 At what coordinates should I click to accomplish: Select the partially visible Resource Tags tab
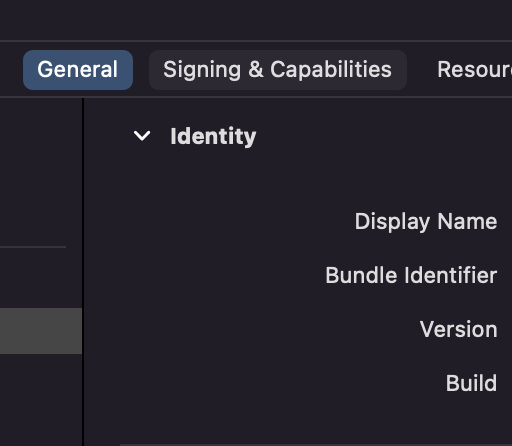tap(474, 70)
